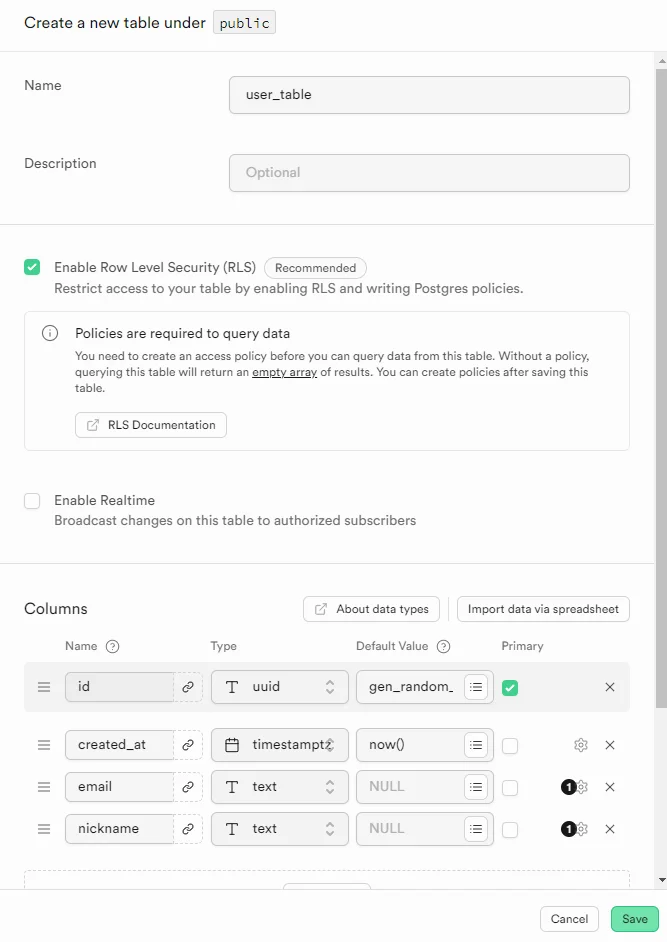Expand the text type dropdown for nickname
The image size is (667, 942).
pos(280,829)
